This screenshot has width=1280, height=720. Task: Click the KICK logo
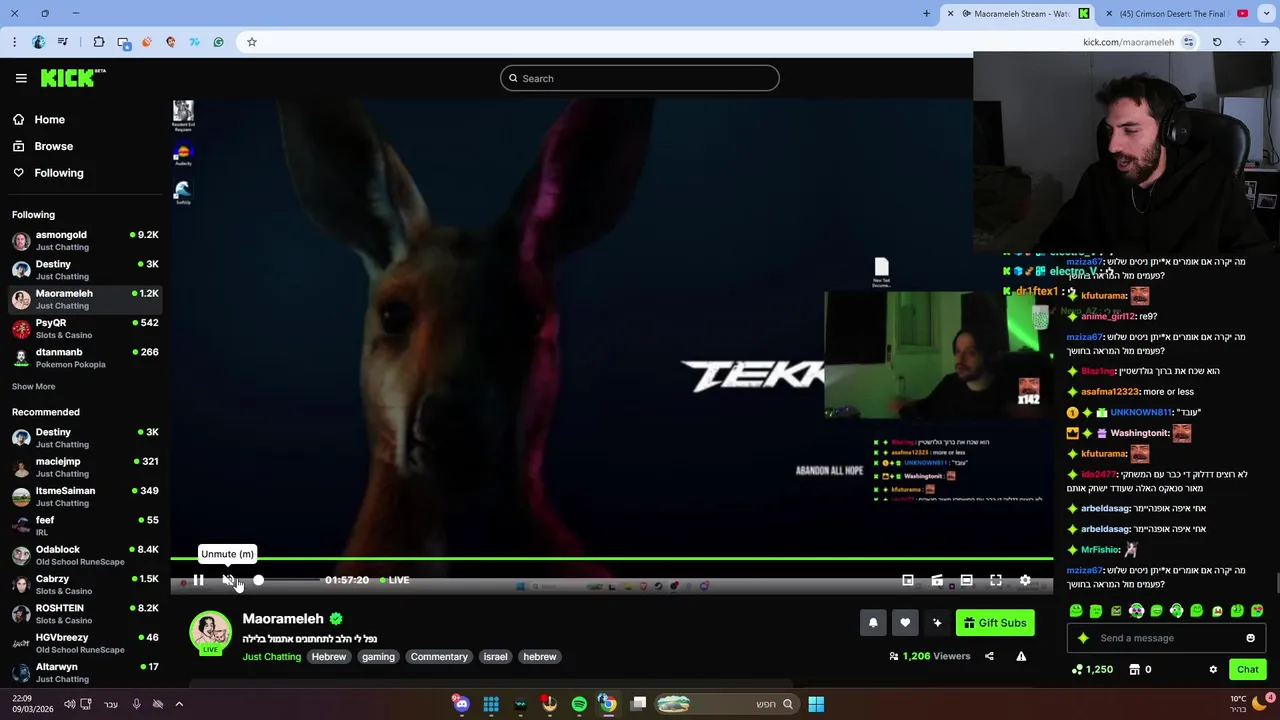73,78
